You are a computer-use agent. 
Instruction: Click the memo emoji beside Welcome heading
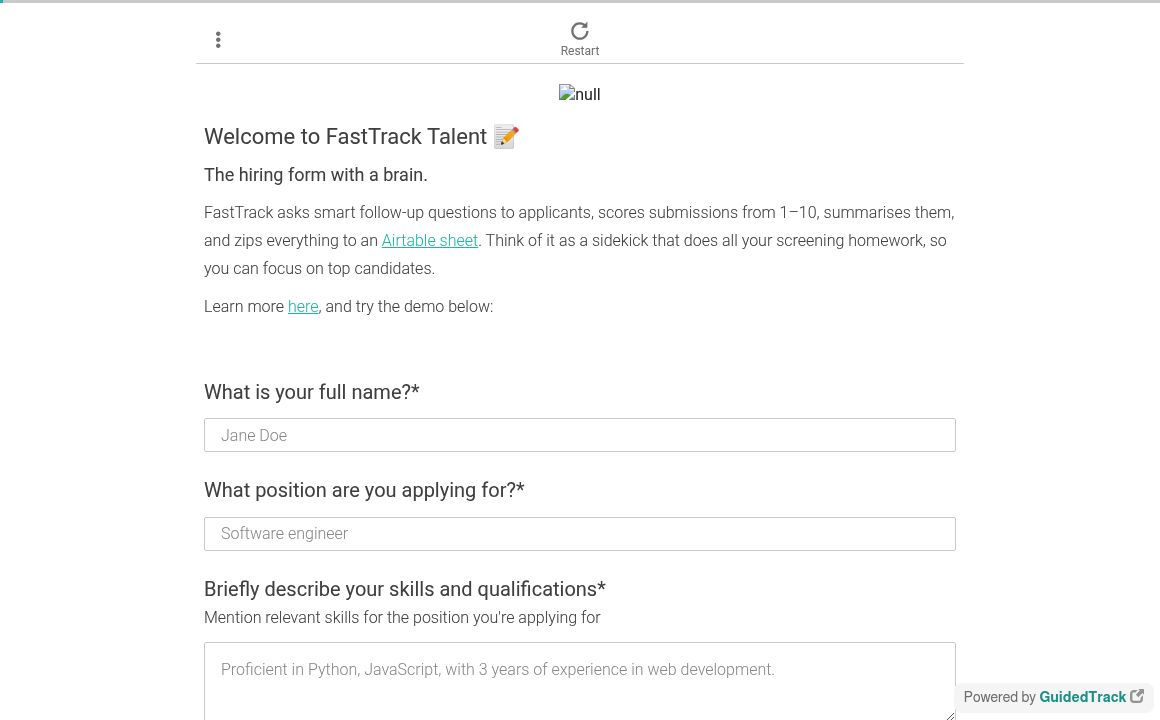tap(506, 137)
